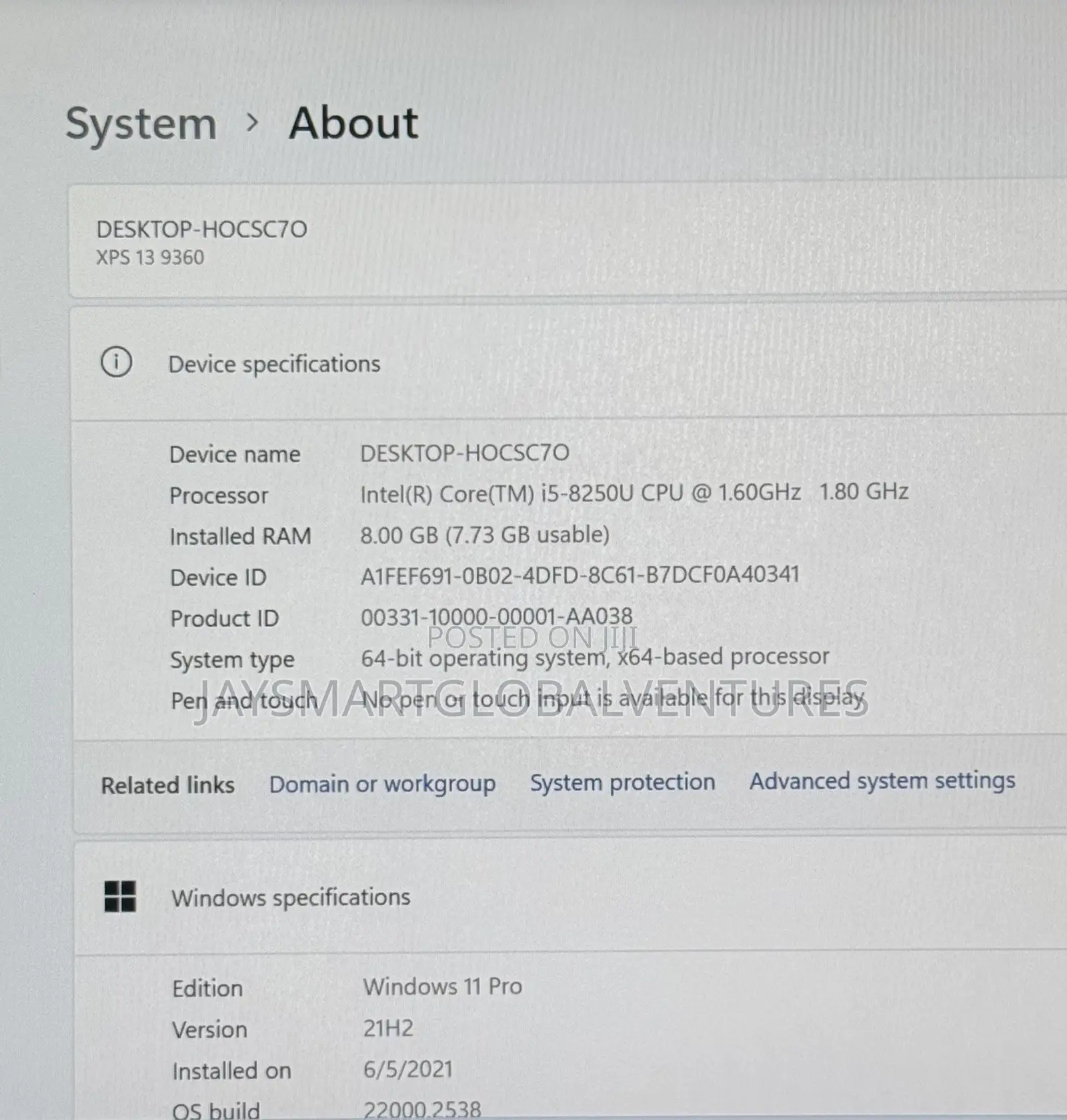Click the About breadcrumb heading
Viewport: 1067px width, 1120px height.
coord(353,123)
